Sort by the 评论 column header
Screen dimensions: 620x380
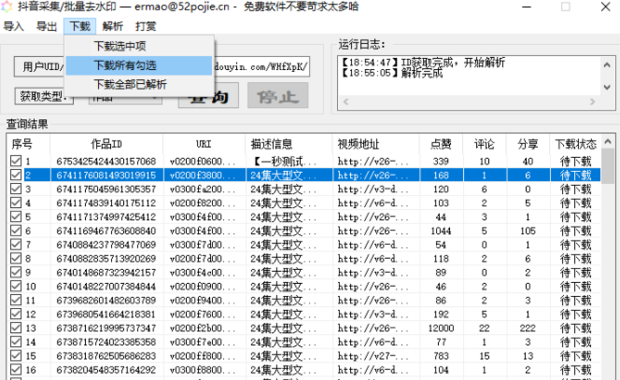tap(484, 144)
